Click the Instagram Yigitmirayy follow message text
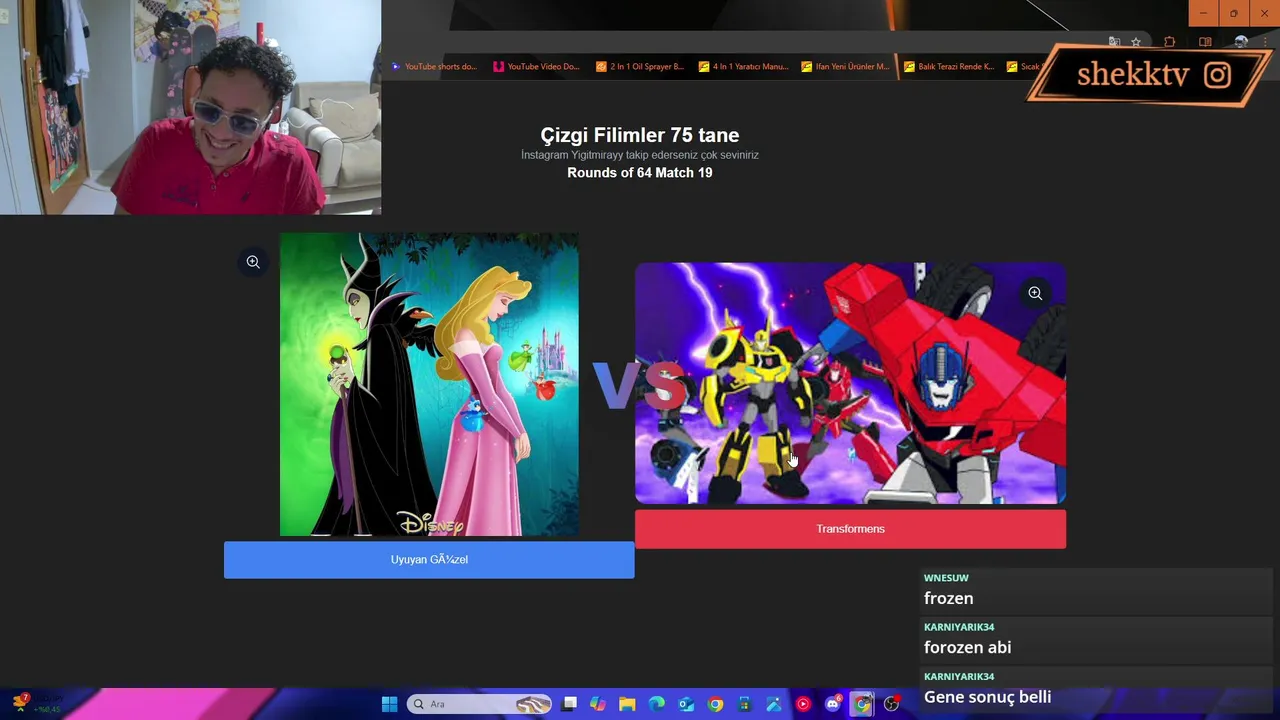 click(640, 155)
